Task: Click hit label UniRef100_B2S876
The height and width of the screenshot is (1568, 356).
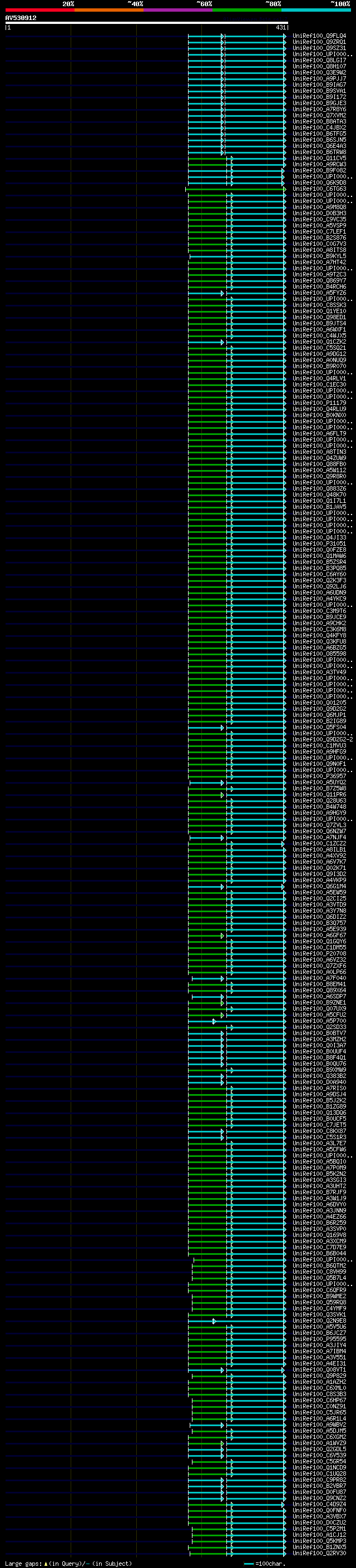Action: point(319,238)
